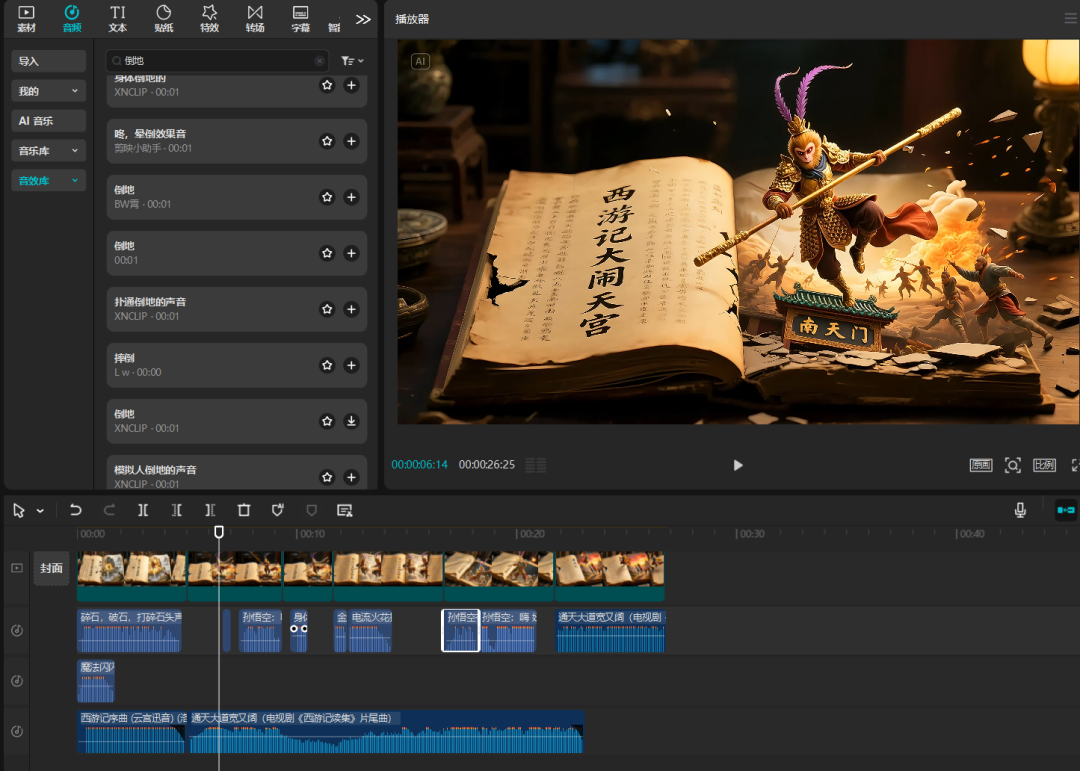Star the '摔倒' sound effect as favorite
1080x771 pixels.
[327, 366]
